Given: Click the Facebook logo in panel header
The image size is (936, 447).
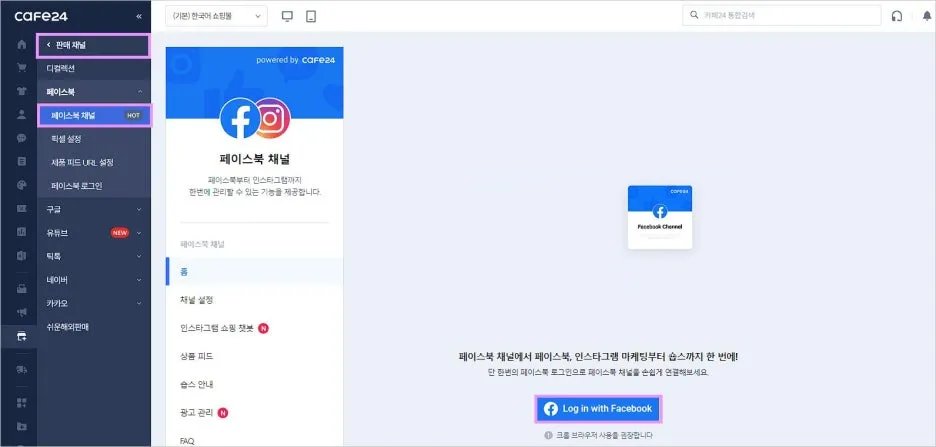Looking at the screenshot, I should (239, 118).
